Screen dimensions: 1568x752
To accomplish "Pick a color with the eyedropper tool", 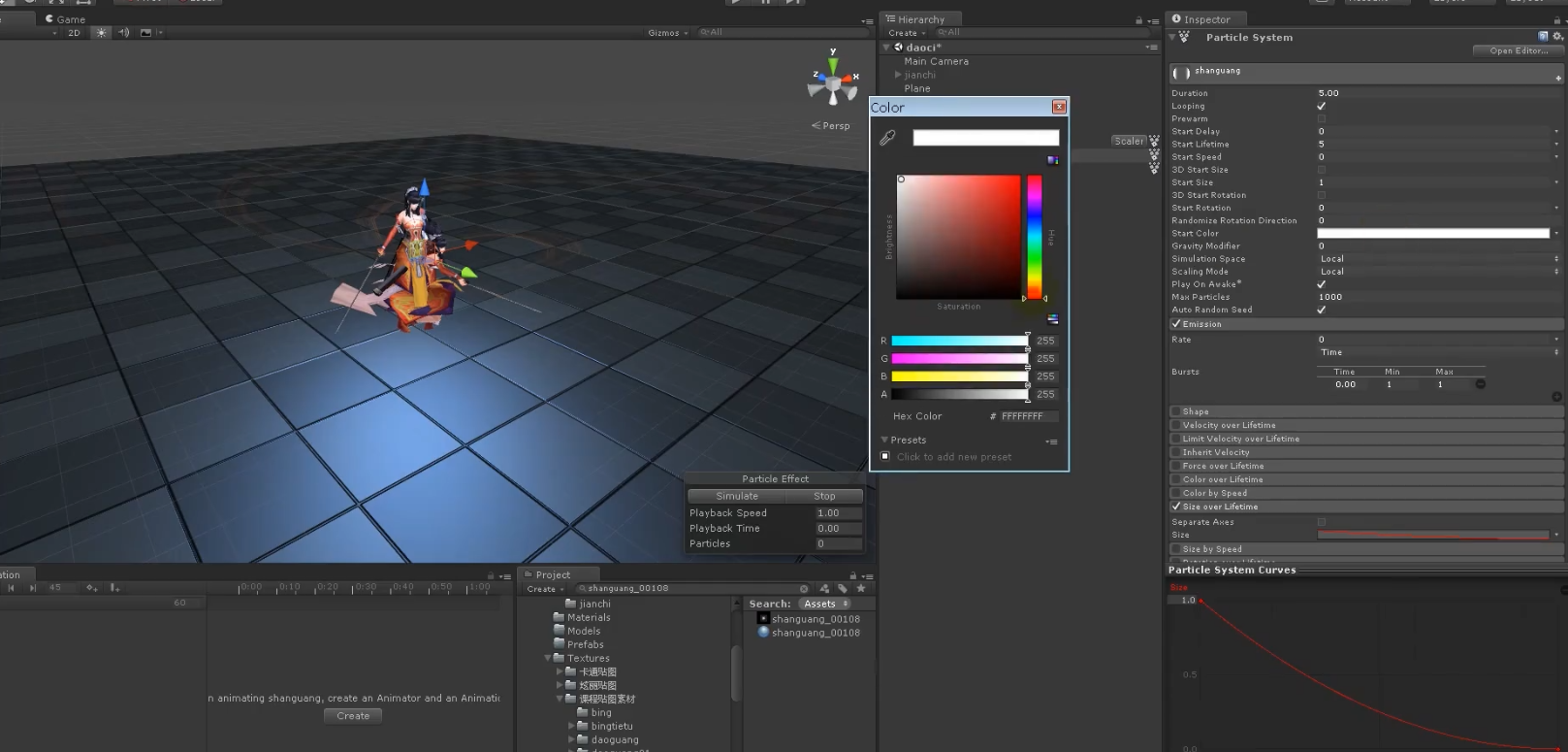I will coord(887,138).
